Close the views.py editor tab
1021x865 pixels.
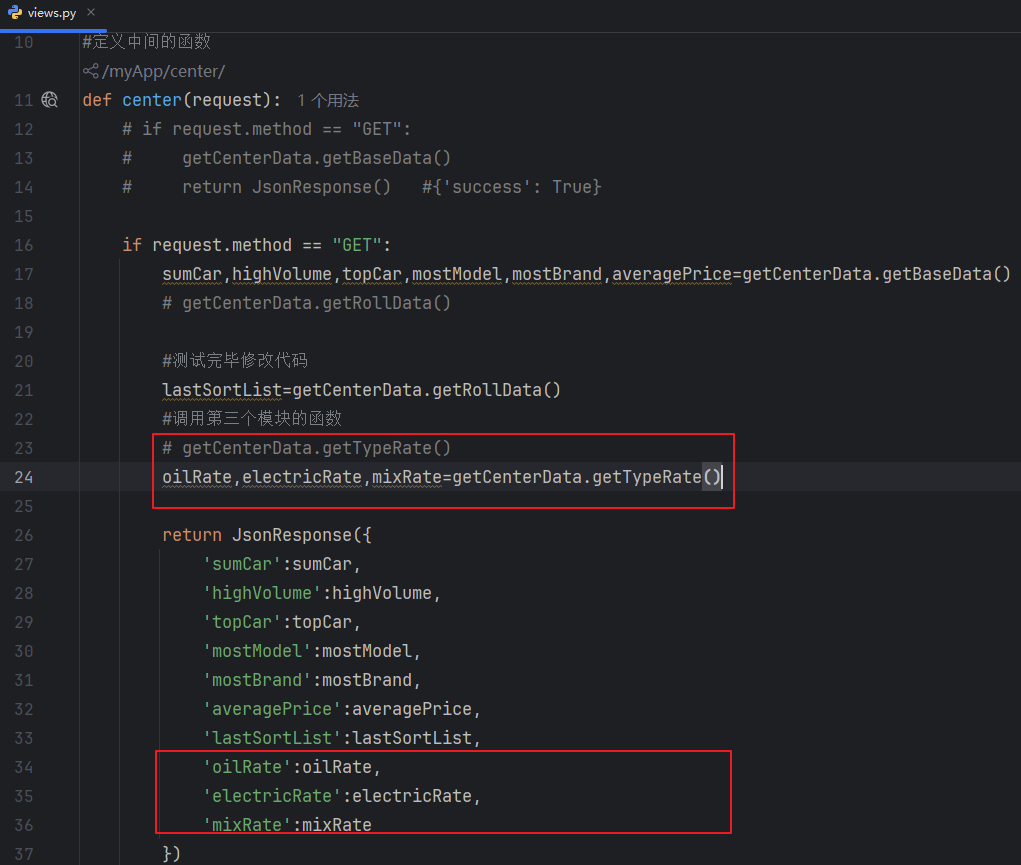pyautogui.click(x=90, y=13)
